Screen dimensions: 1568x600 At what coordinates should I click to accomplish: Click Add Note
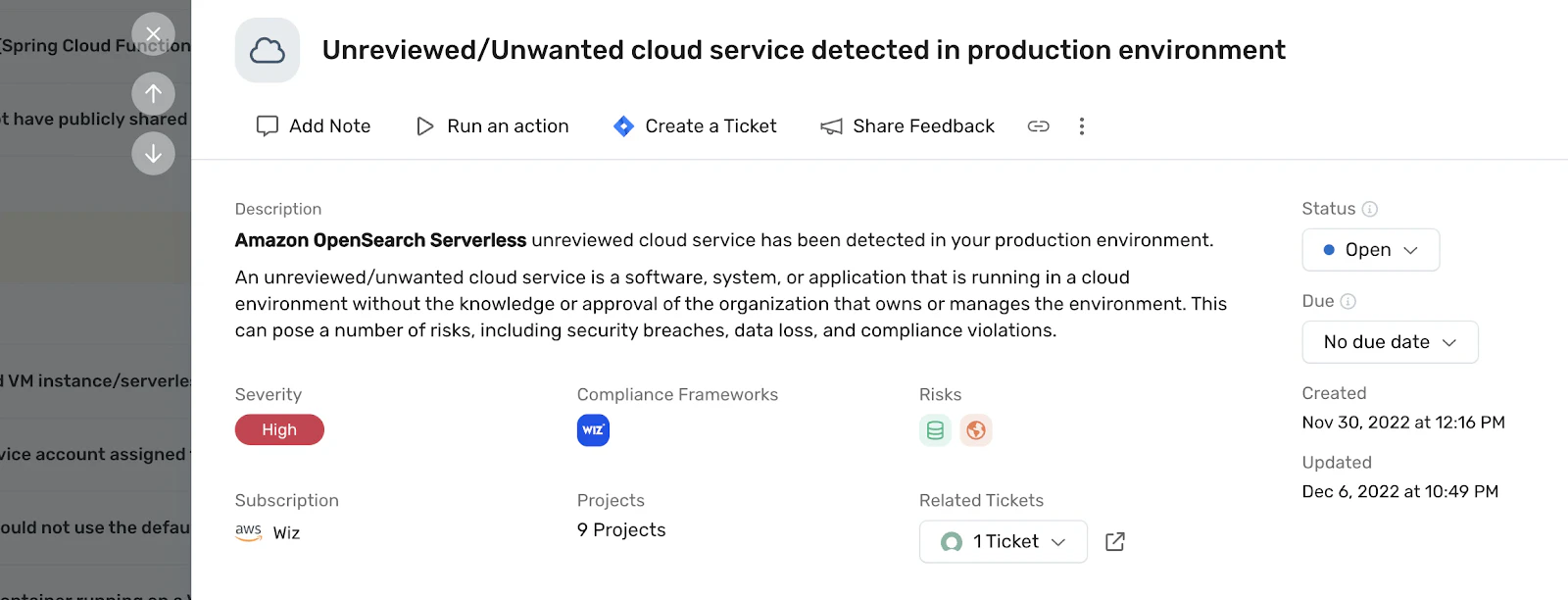[x=314, y=126]
